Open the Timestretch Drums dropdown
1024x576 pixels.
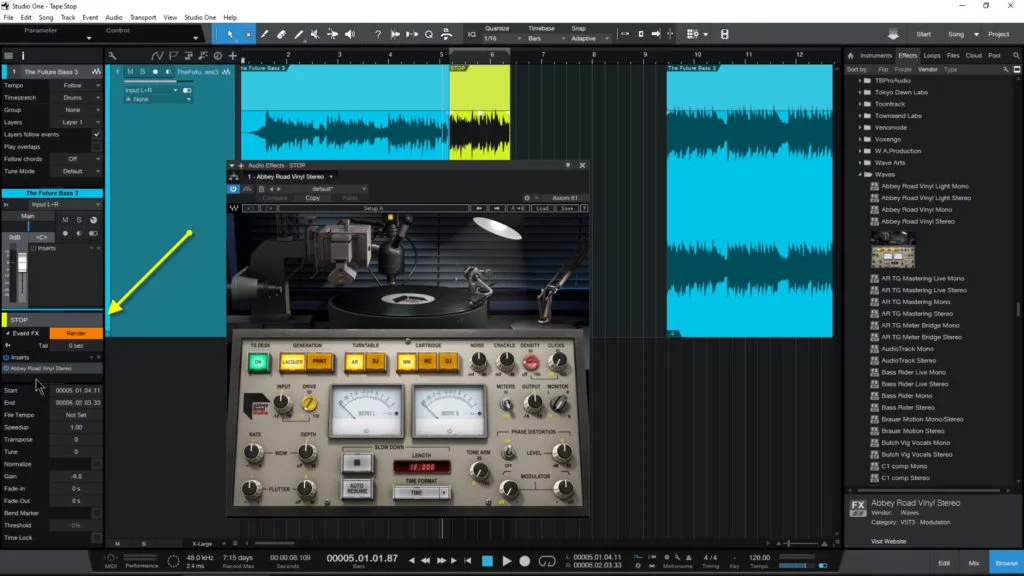pyautogui.click(x=76, y=98)
